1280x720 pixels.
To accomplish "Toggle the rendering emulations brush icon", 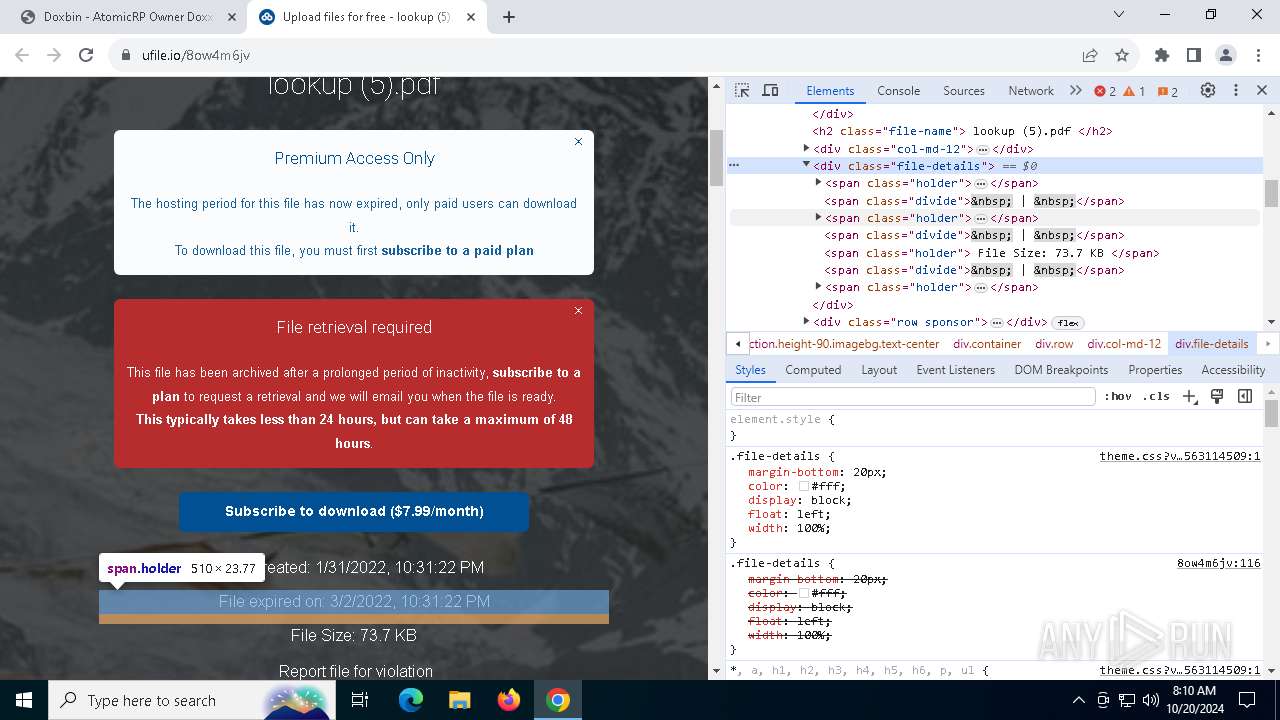I will pyautogui.click(x=1217, y=396).
